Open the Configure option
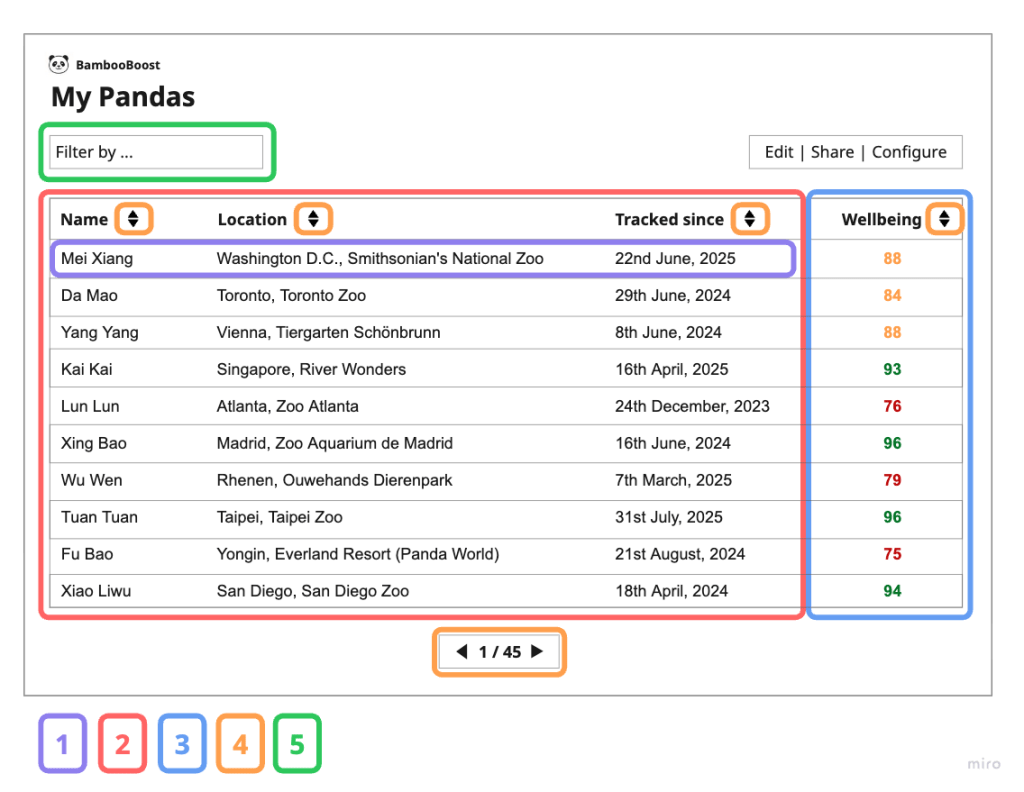1024x792 pixels. [x=909, y=152]
